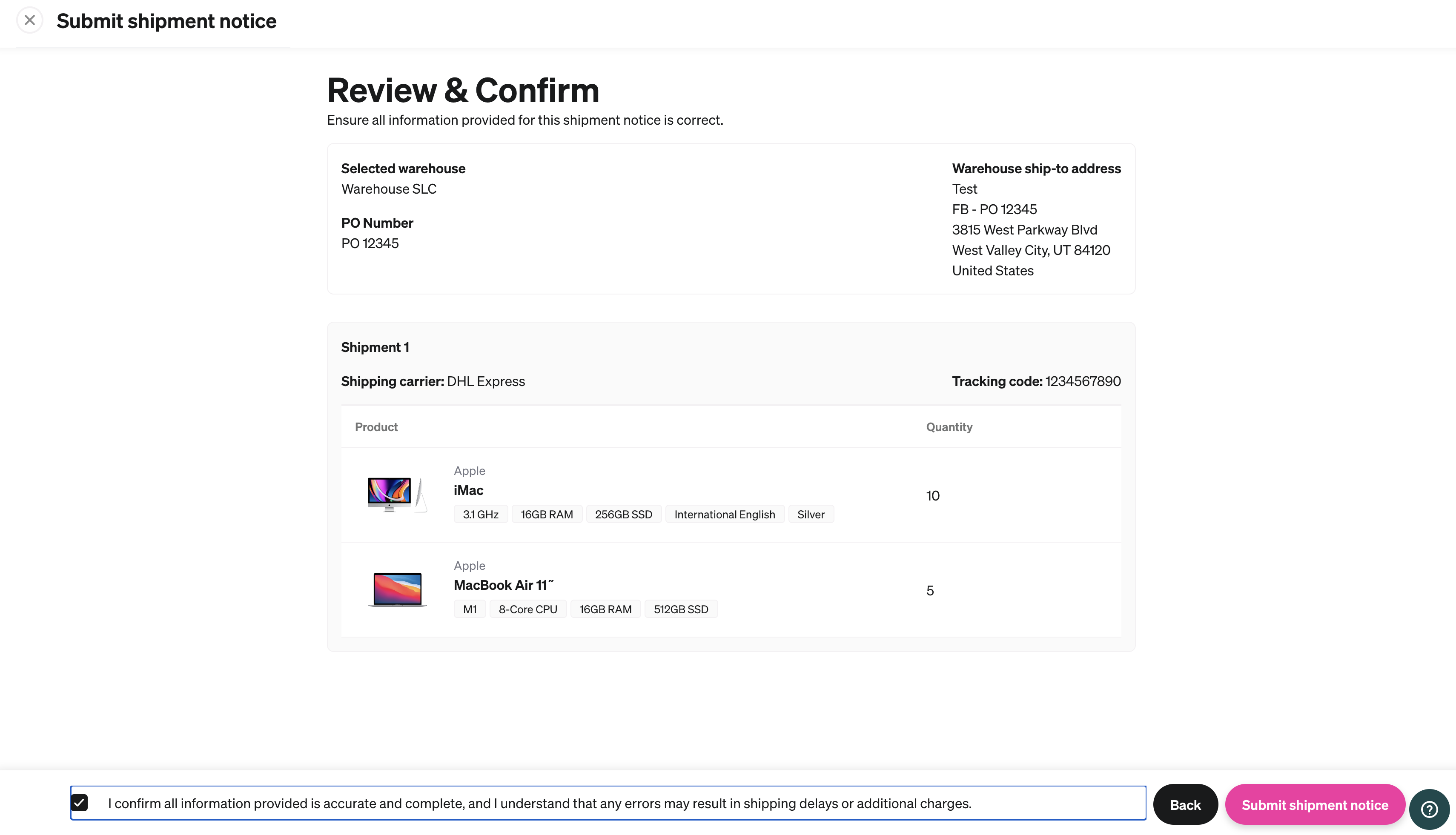Click the Submit shipment notice button
Image resolution: width=1456 pixels, height=835 pixels.
(1315, 805)
